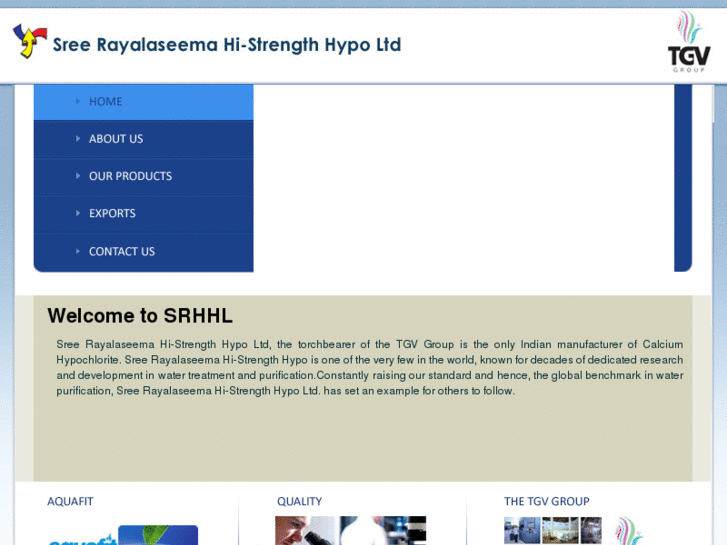Click the arrow bullet beside EXPORTS
Viewport: 727px width, 545px height.
click(x=78, y=213)
